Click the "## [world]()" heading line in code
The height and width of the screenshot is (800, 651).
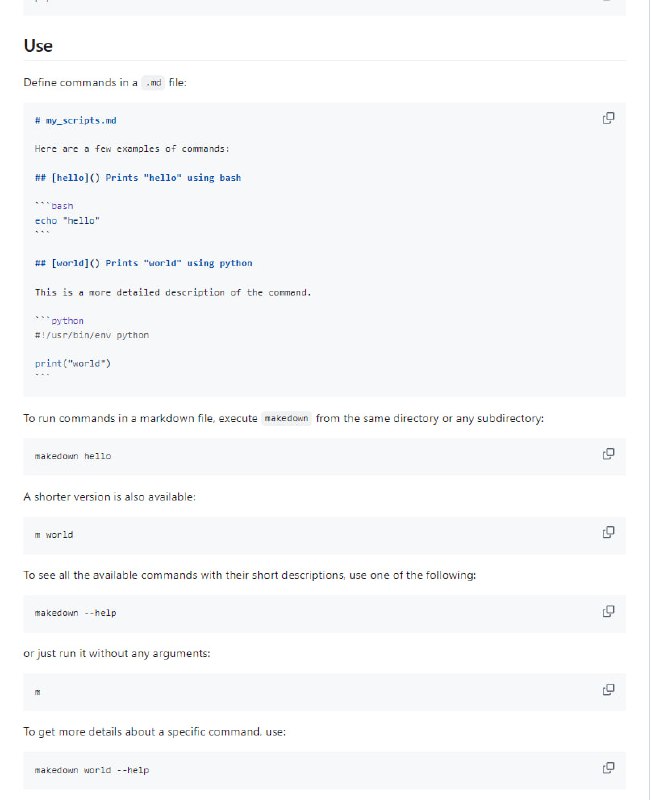point(143,263)
